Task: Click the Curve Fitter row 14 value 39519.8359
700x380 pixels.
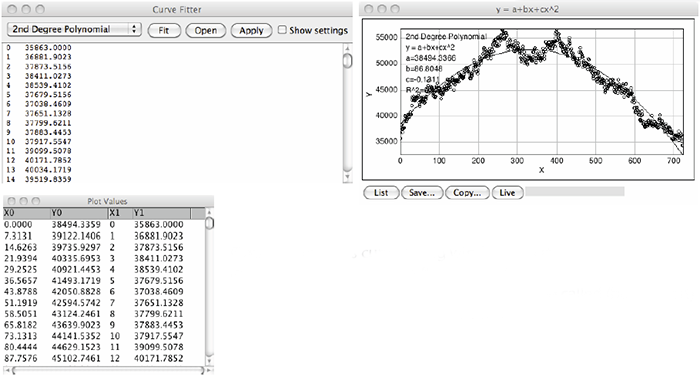Action: (48, 179)
